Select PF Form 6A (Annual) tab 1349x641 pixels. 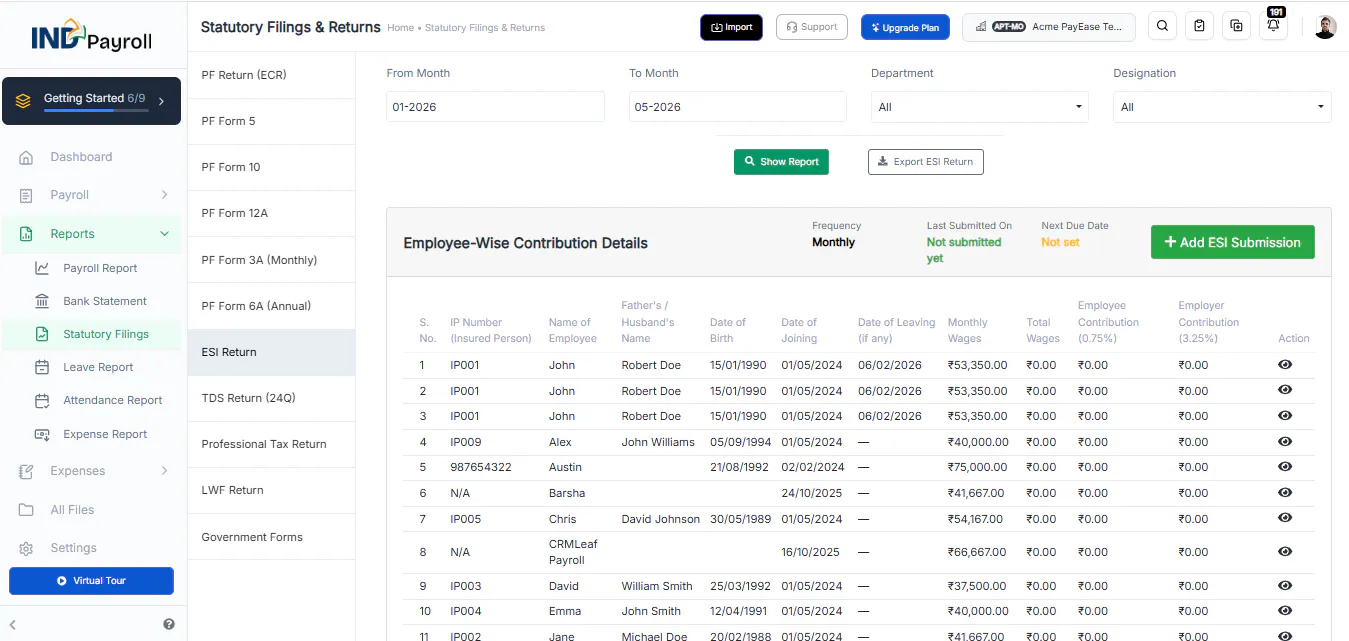pyautogui.click(x=271, y=306)
